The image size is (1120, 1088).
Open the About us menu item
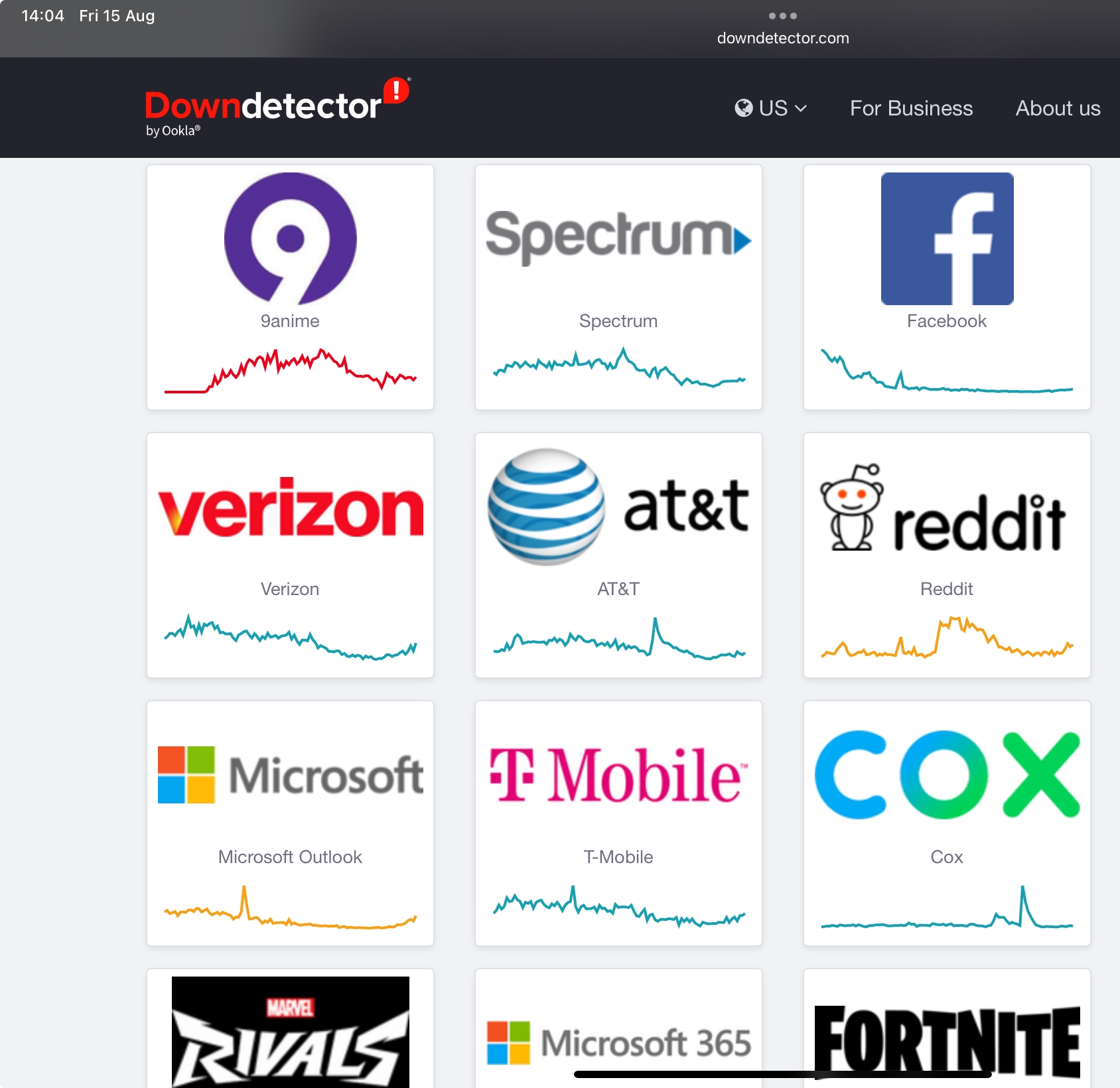[x=1058, y=108]
